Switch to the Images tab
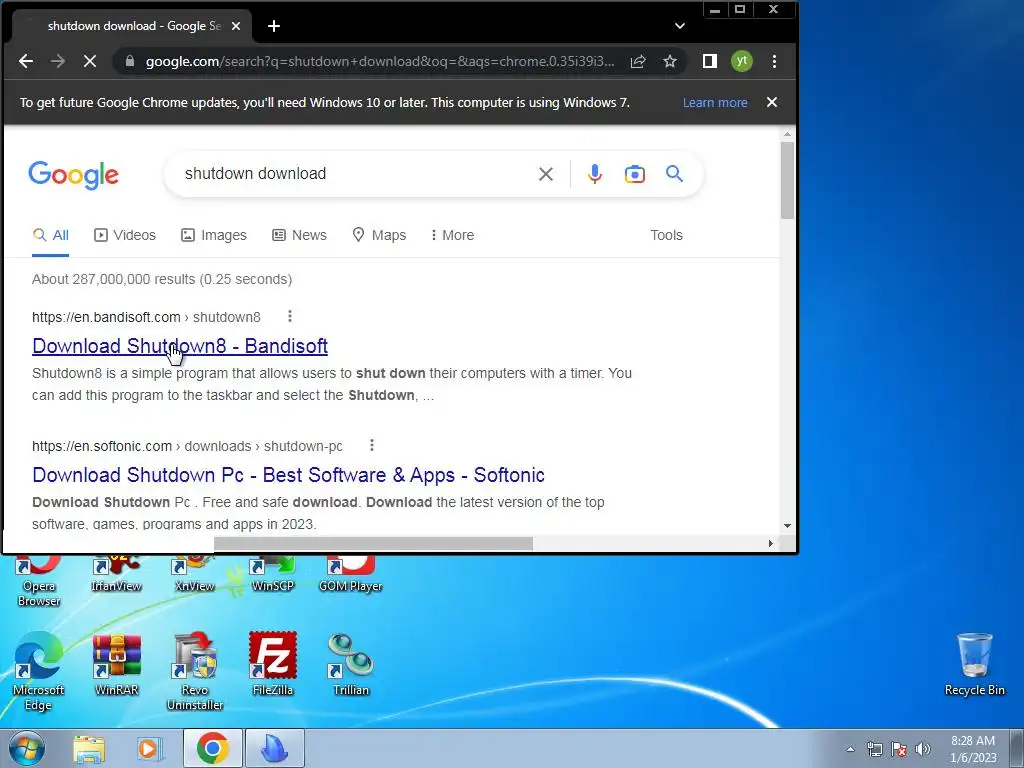 click(x=214, y=235)
